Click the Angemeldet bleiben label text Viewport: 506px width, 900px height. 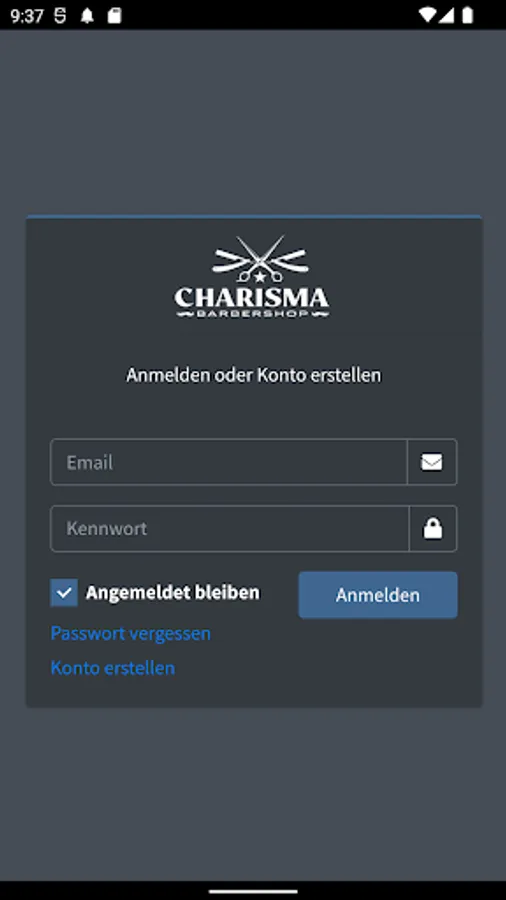pos(173,592)
